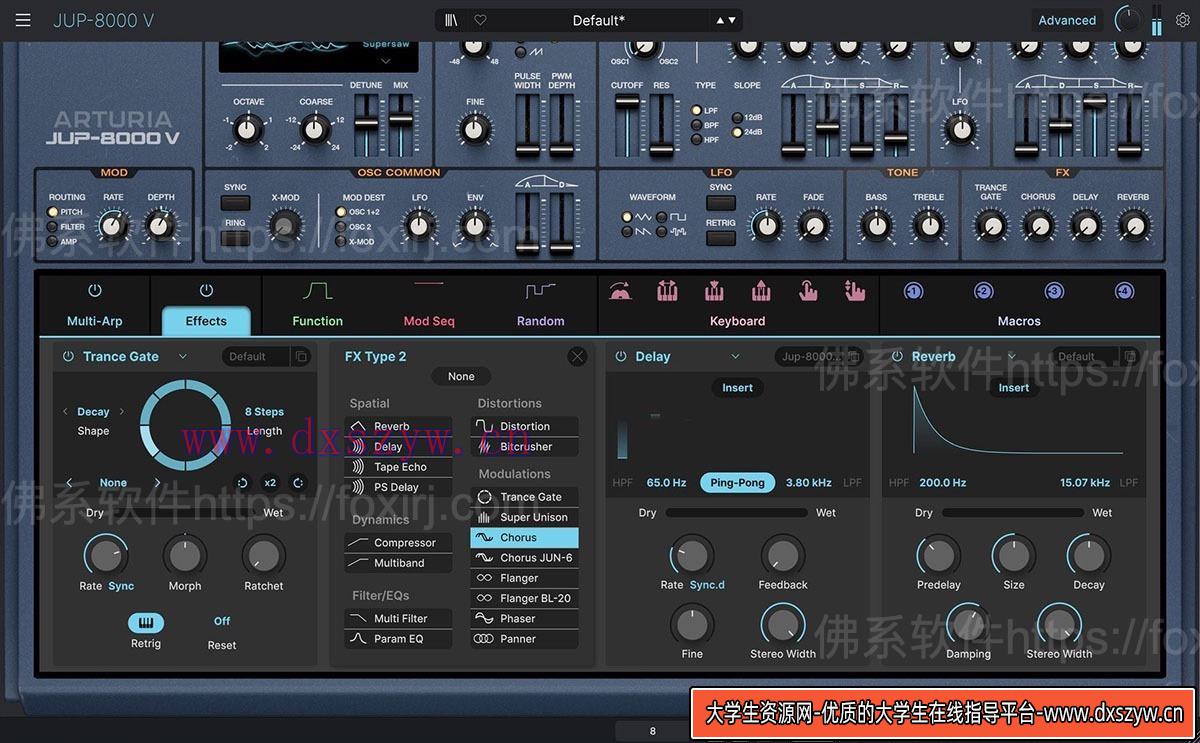Click next Shape arrow beside Decay
The width and height of the screenshot is (1200, 743).
pos(122,411)
